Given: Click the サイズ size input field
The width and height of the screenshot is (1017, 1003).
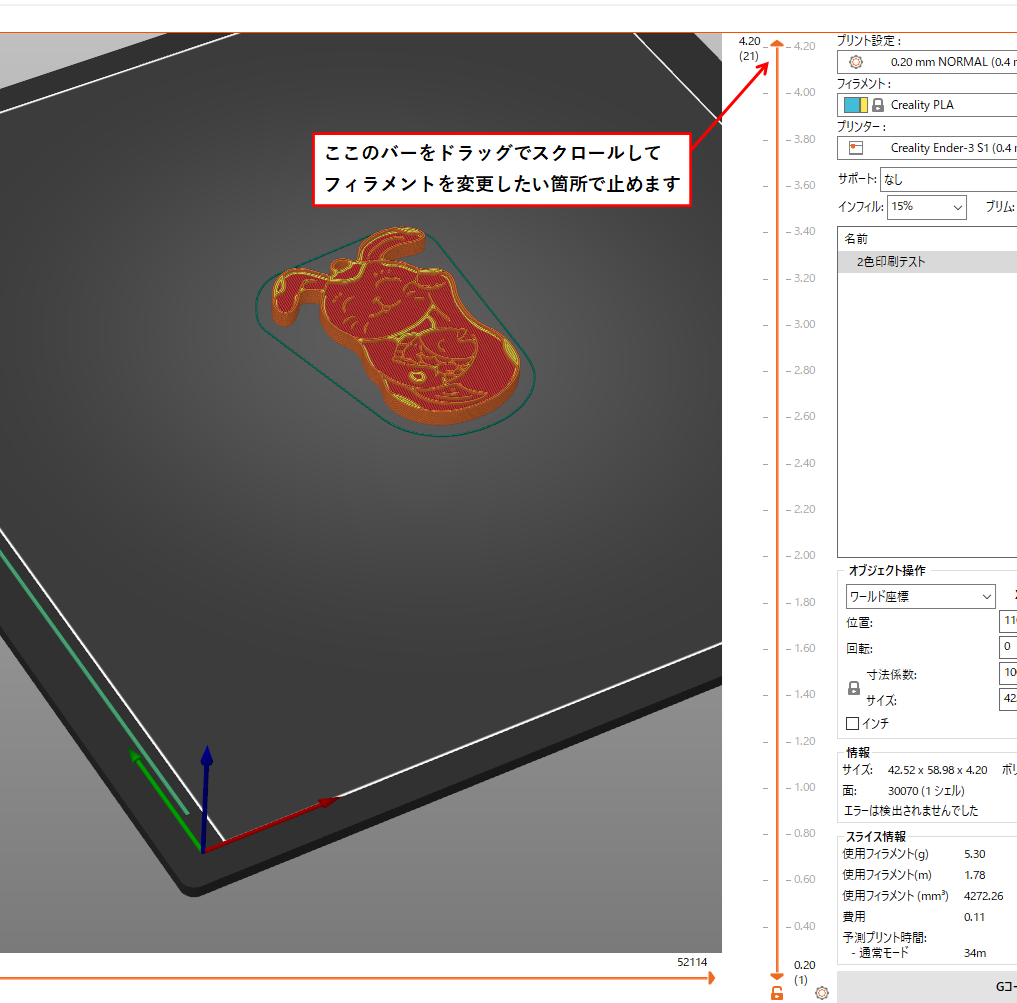Looking at the screenshot, I should 1008,699.
